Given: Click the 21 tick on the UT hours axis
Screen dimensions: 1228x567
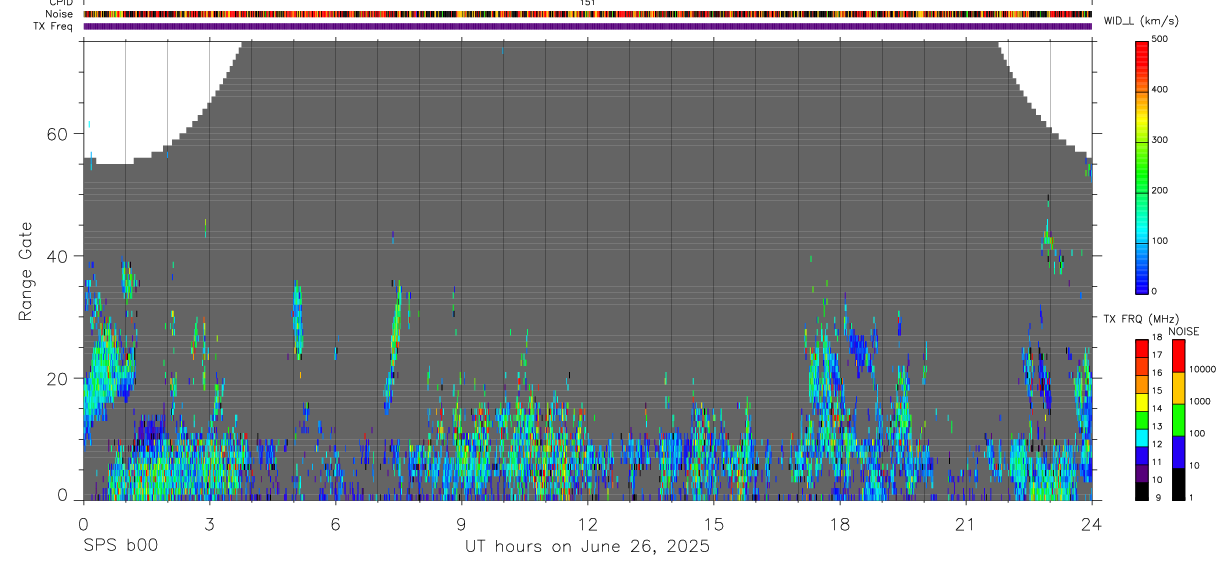Looking at the screenshot, I should pos(965,523).
